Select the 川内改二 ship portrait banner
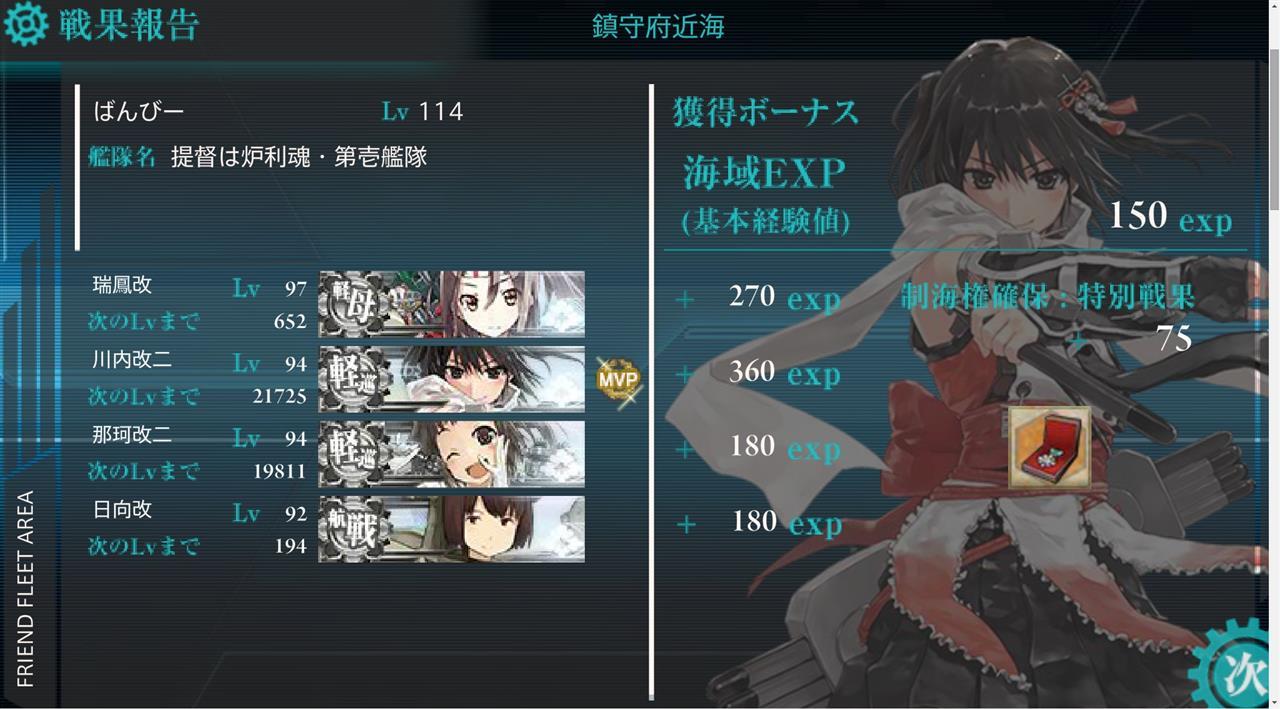 point(451,379)
